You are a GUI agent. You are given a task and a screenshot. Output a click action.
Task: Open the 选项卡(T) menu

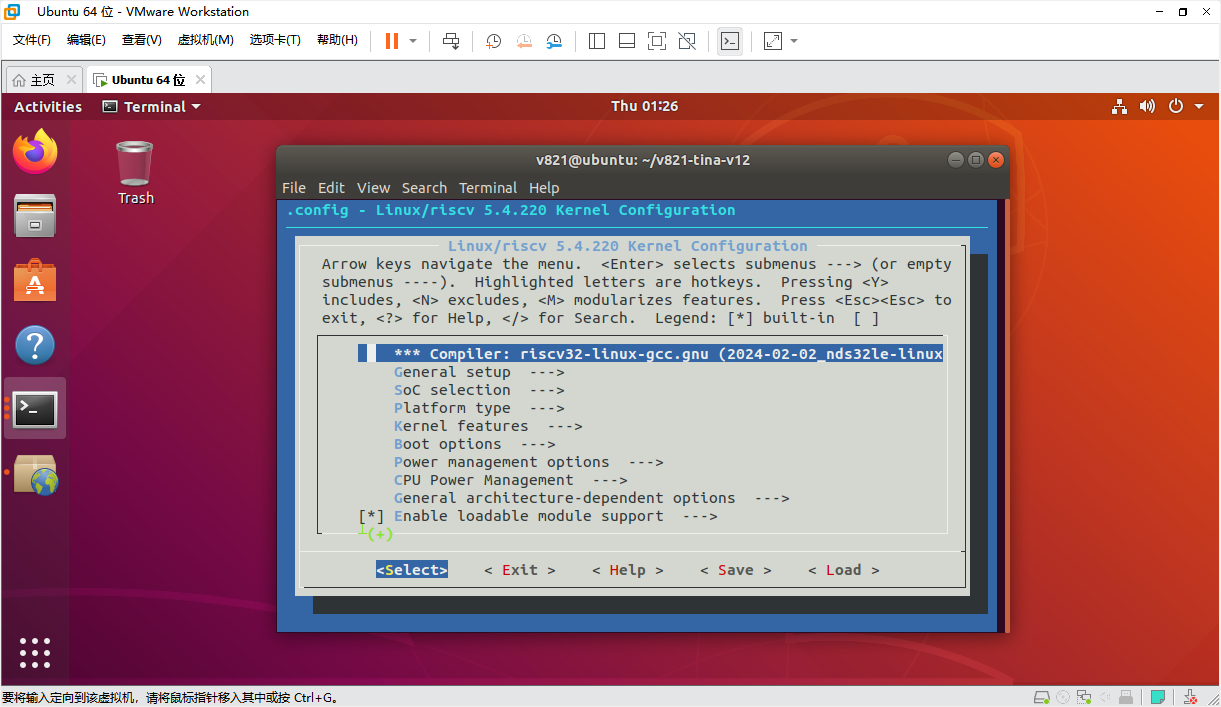pyautogui.click(x=275, y=40)
